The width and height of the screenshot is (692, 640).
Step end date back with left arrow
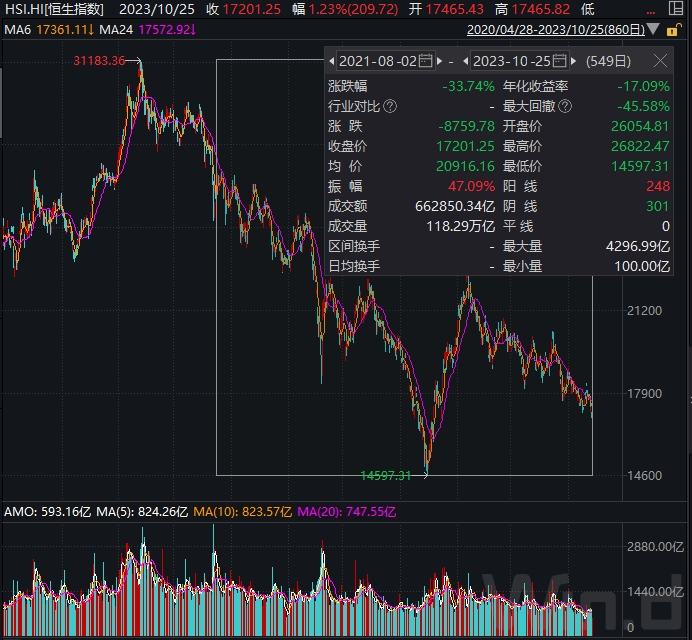click(x=467, y=61)
